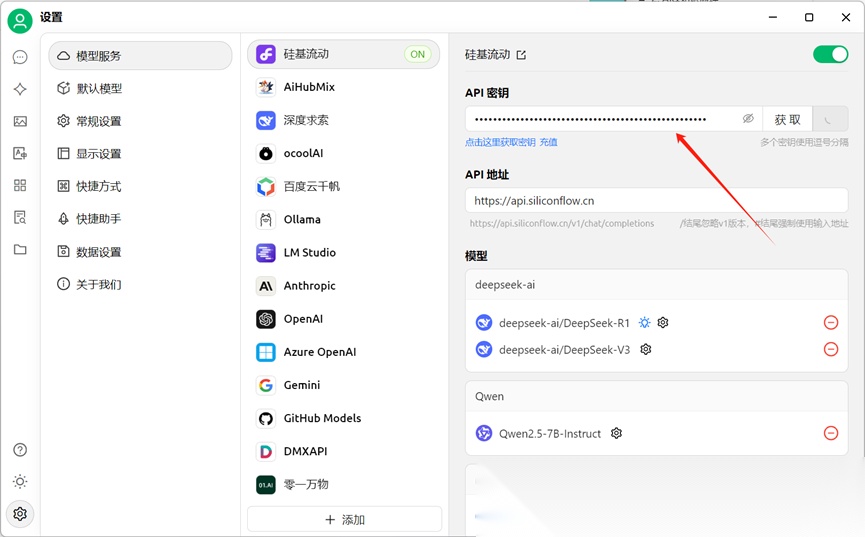The width and height of the screenshot is (865, 537).
Task: Open the user avatar profile
Action: [x=20, y=21]
